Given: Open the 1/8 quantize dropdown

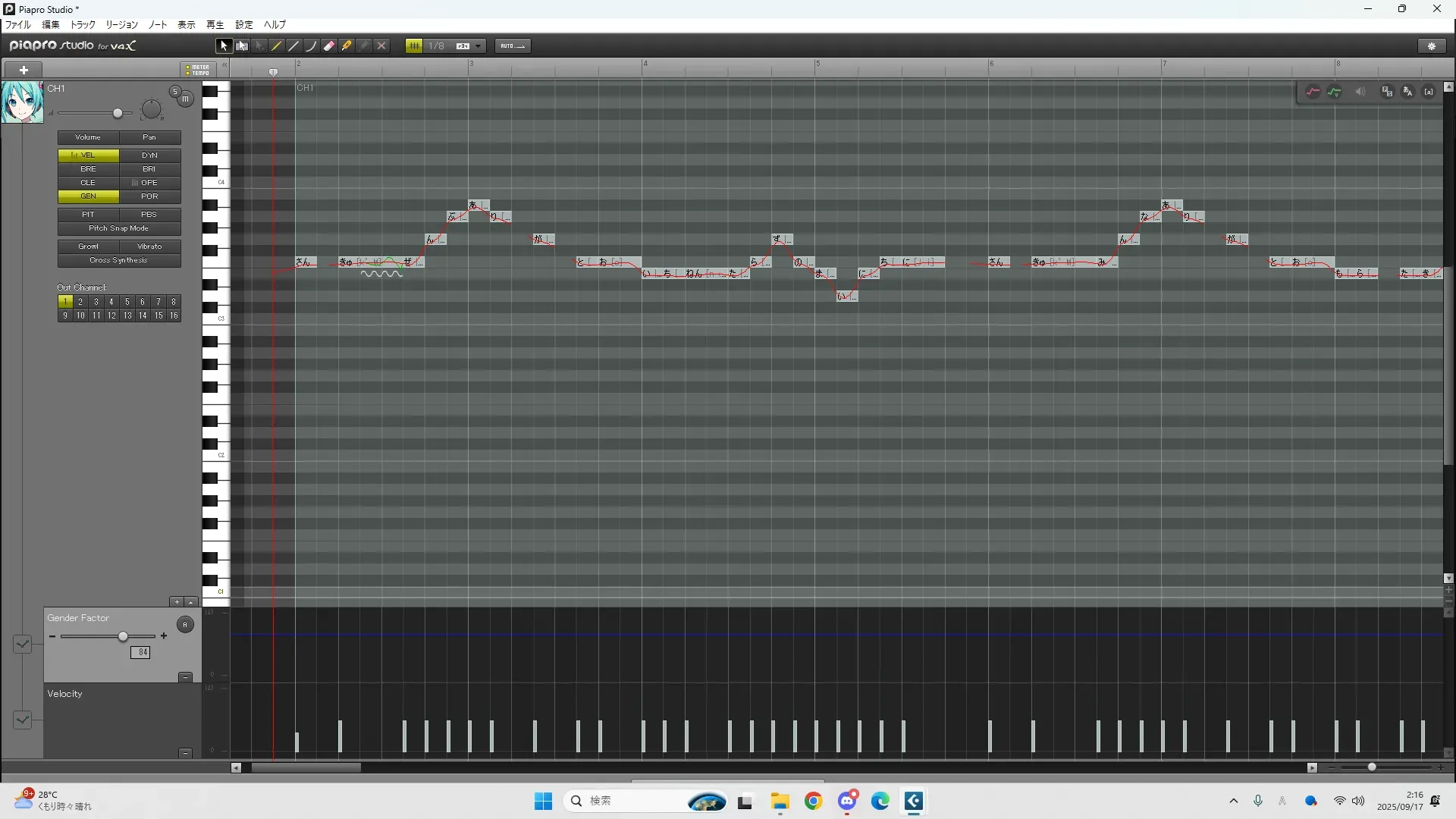Looking at the screenshot, I should click(x=478, y=46).
